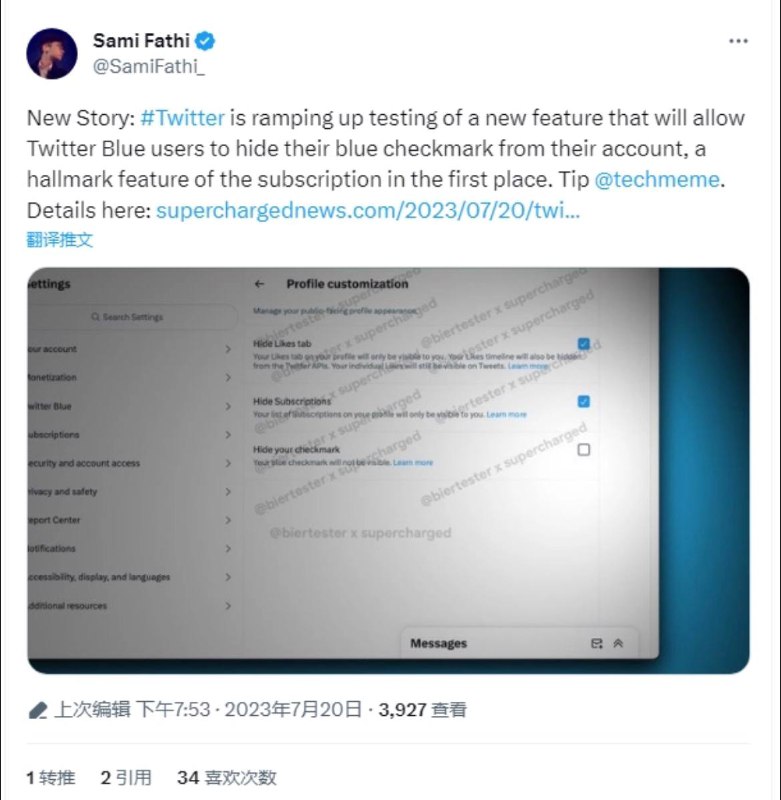Click the search magnifier in Search Settings
The image size is (781, 800).
(x=95, y=317)
